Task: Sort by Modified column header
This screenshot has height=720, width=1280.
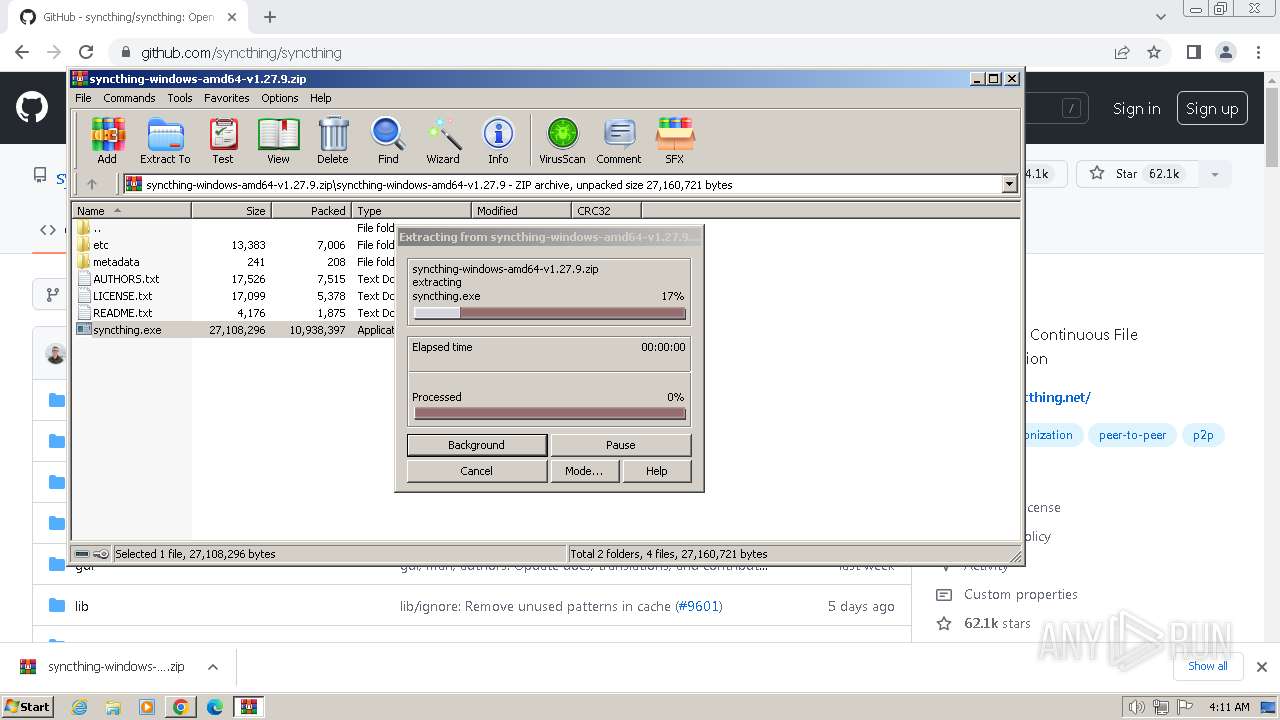Action: tap(521, 210)
